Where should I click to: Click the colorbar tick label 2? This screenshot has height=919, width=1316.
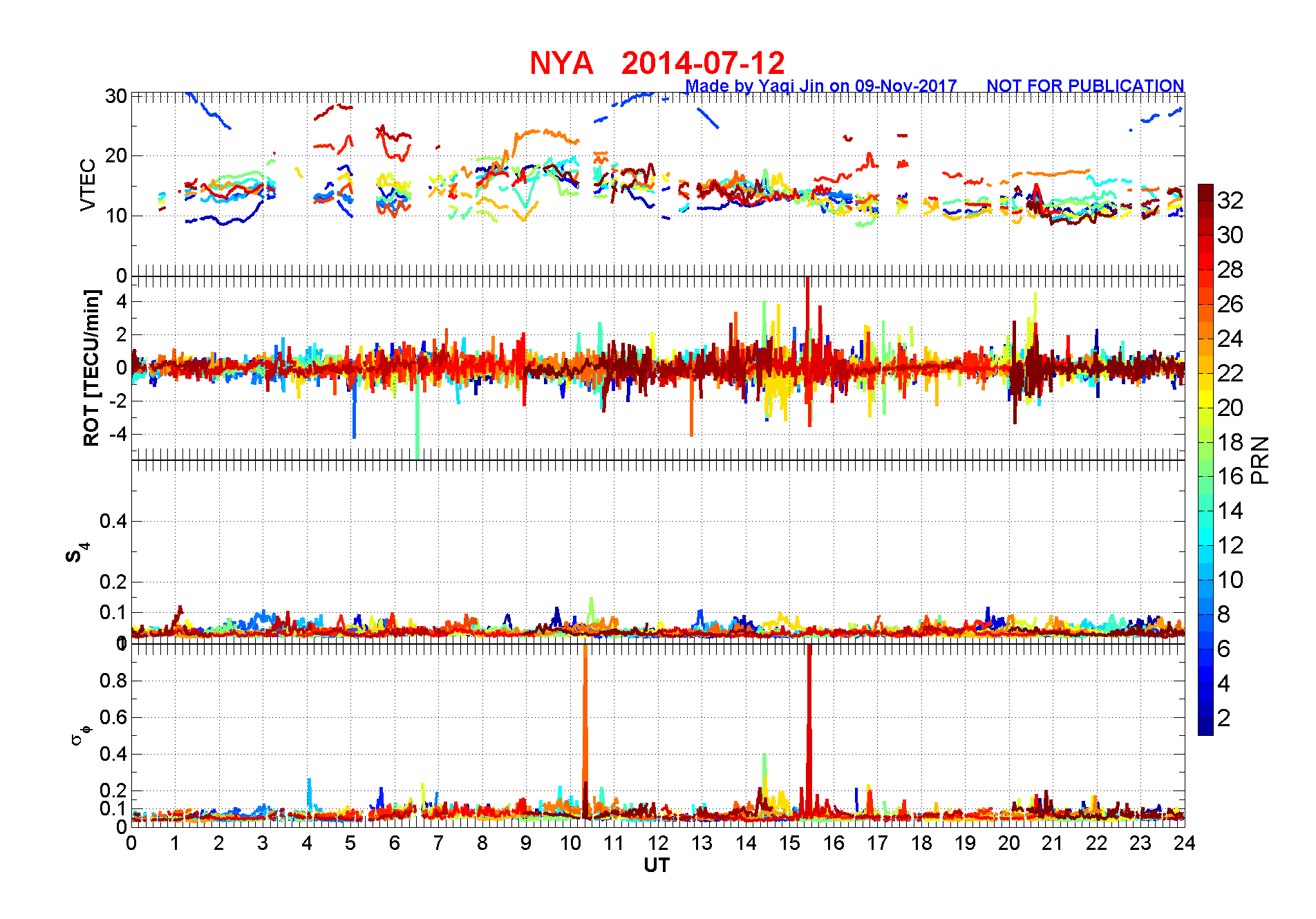(x=1224, y=718)
